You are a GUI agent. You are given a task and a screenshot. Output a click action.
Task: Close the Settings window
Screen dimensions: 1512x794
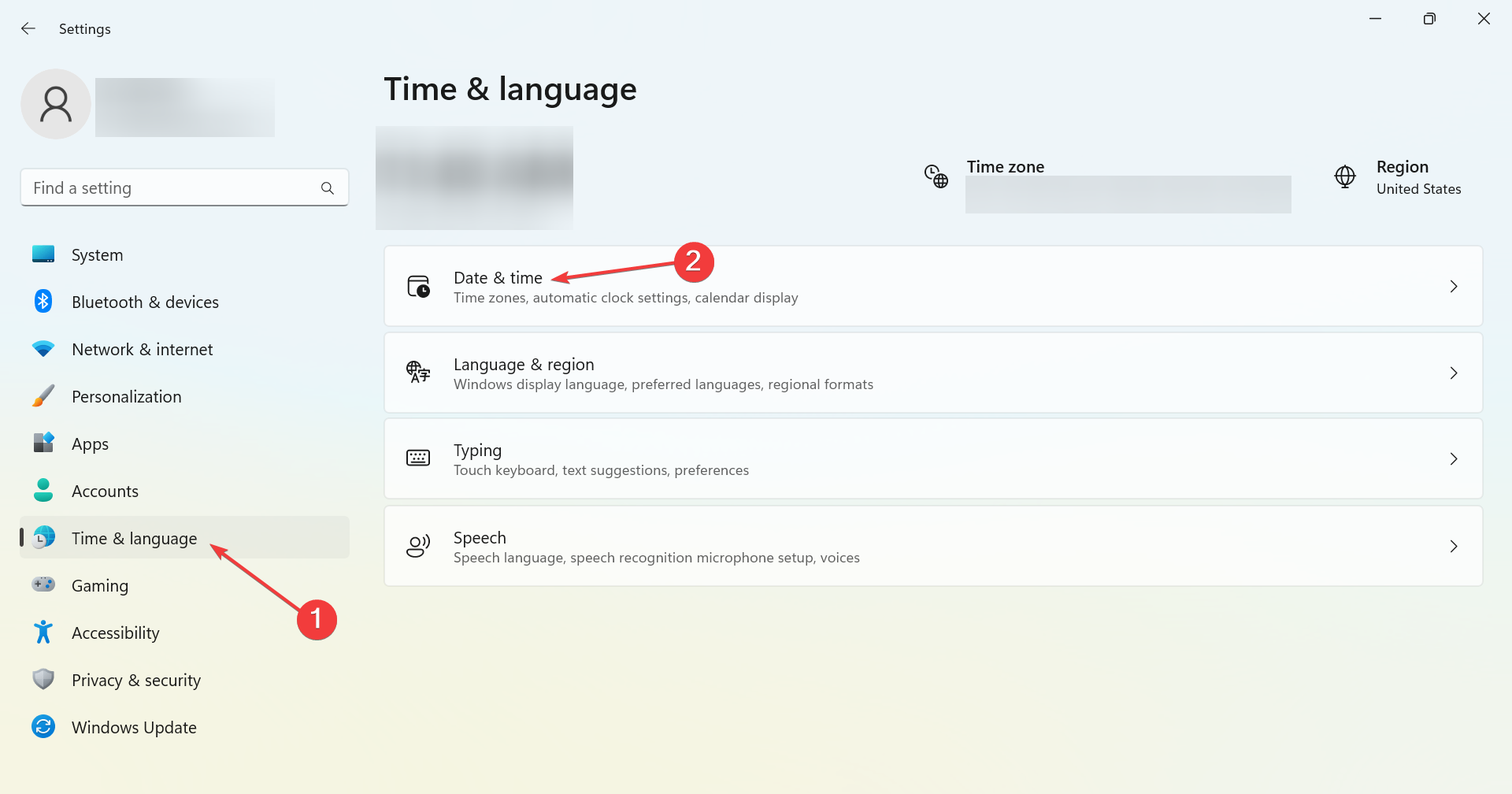click(1484, 19)
